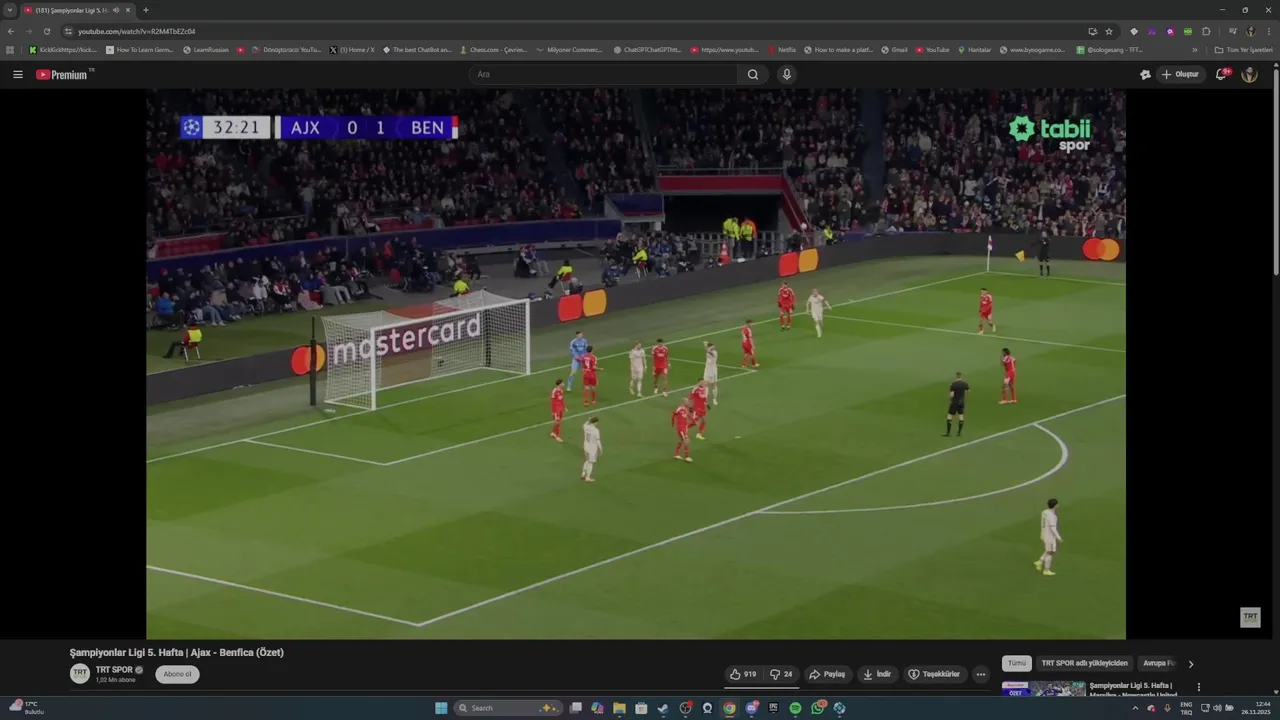The width and height of the screenshot is (1280, 720).
Task: Mute the Şampiyonlar Ligi tab audio icon
Action: [115, 10]
